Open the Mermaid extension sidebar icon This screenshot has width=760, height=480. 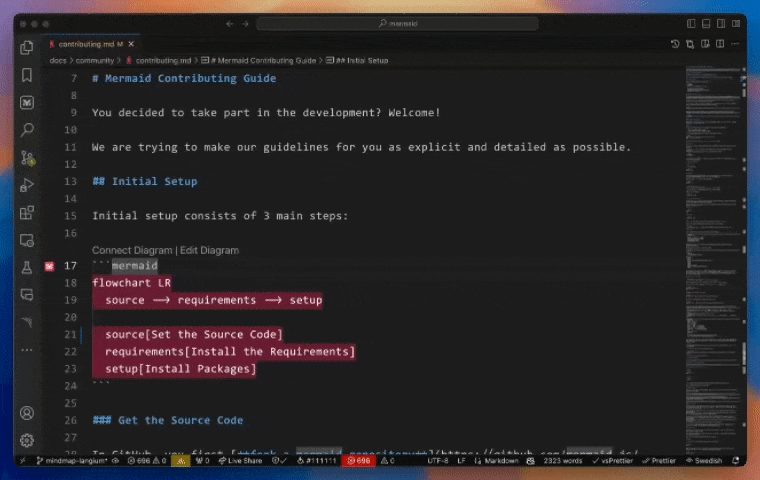(x=27, y=102)
